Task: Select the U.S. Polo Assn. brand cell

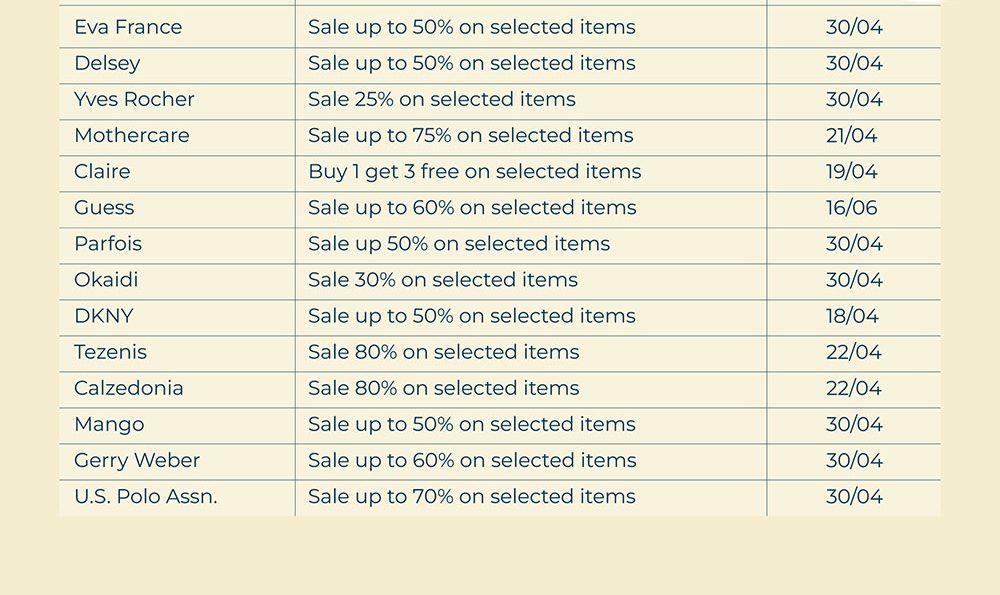Action: pyautogui.click(x=145, y=496)
